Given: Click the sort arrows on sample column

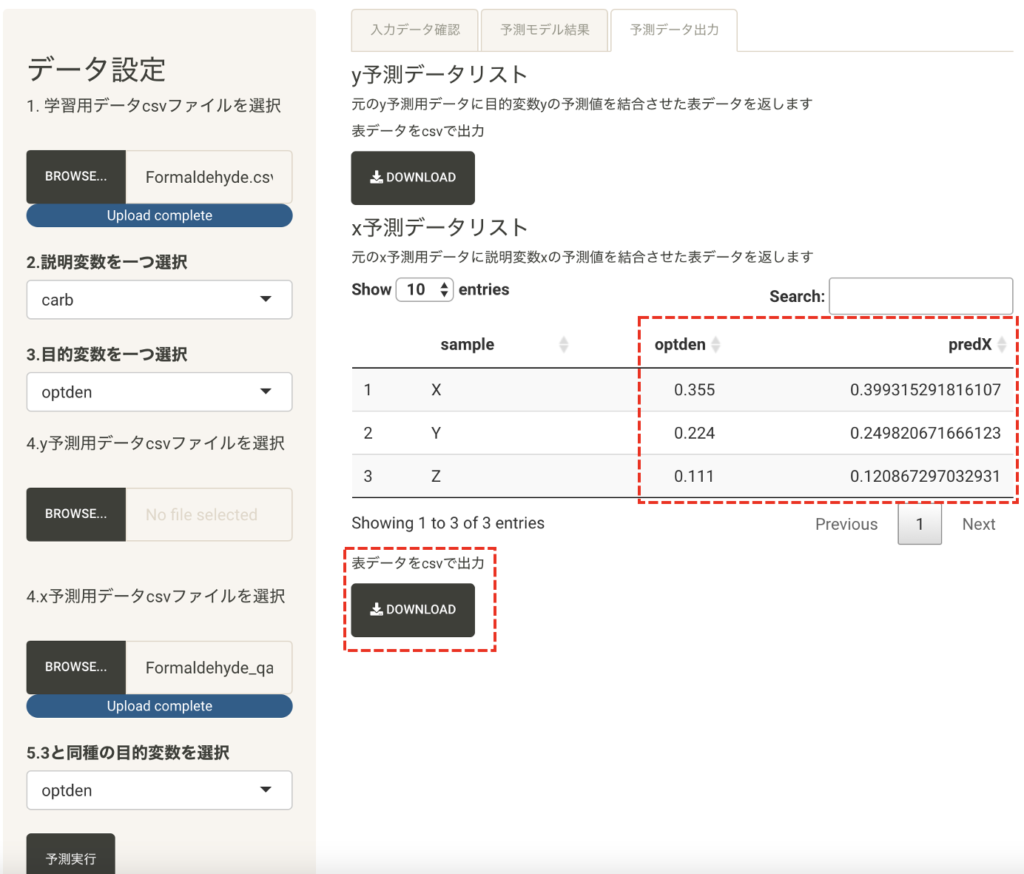Looking at the screenshot, I should [x=563, y=345].
